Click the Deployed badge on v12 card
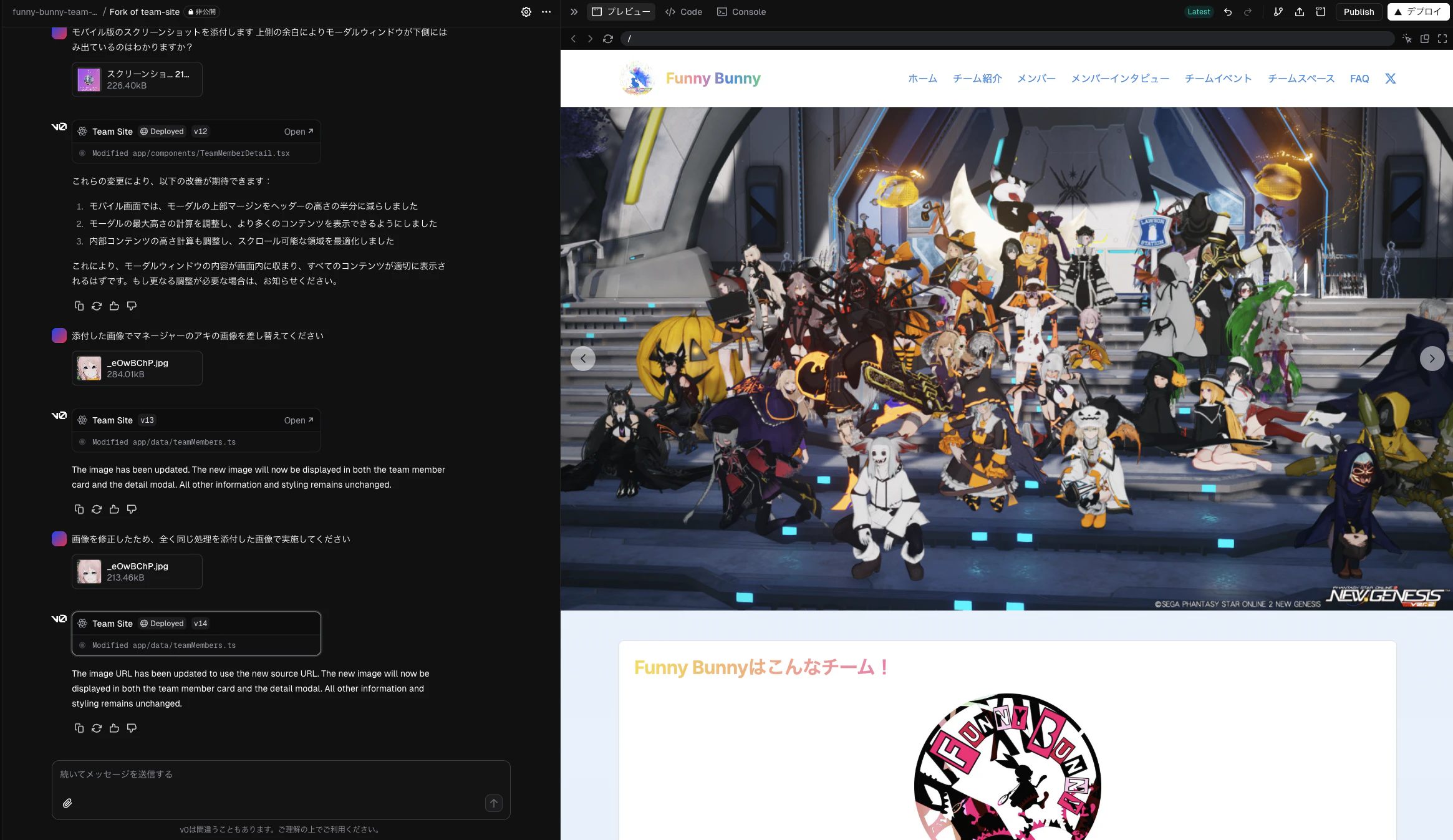1453x840 pixels. 162,132
